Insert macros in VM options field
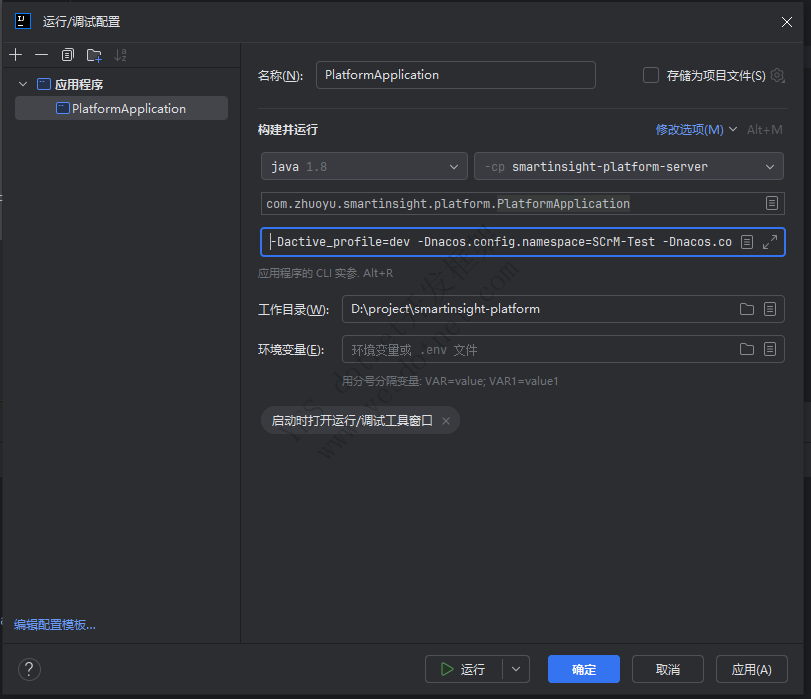 click(x=747, y=242)
